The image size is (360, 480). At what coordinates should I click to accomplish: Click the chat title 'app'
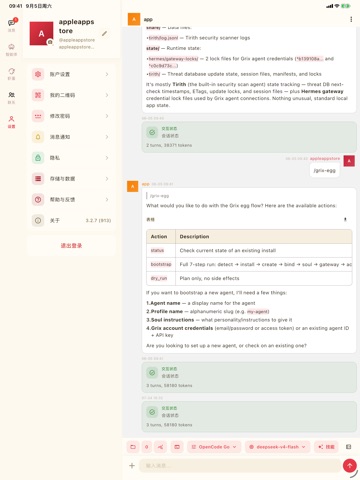tap(148, 20)
